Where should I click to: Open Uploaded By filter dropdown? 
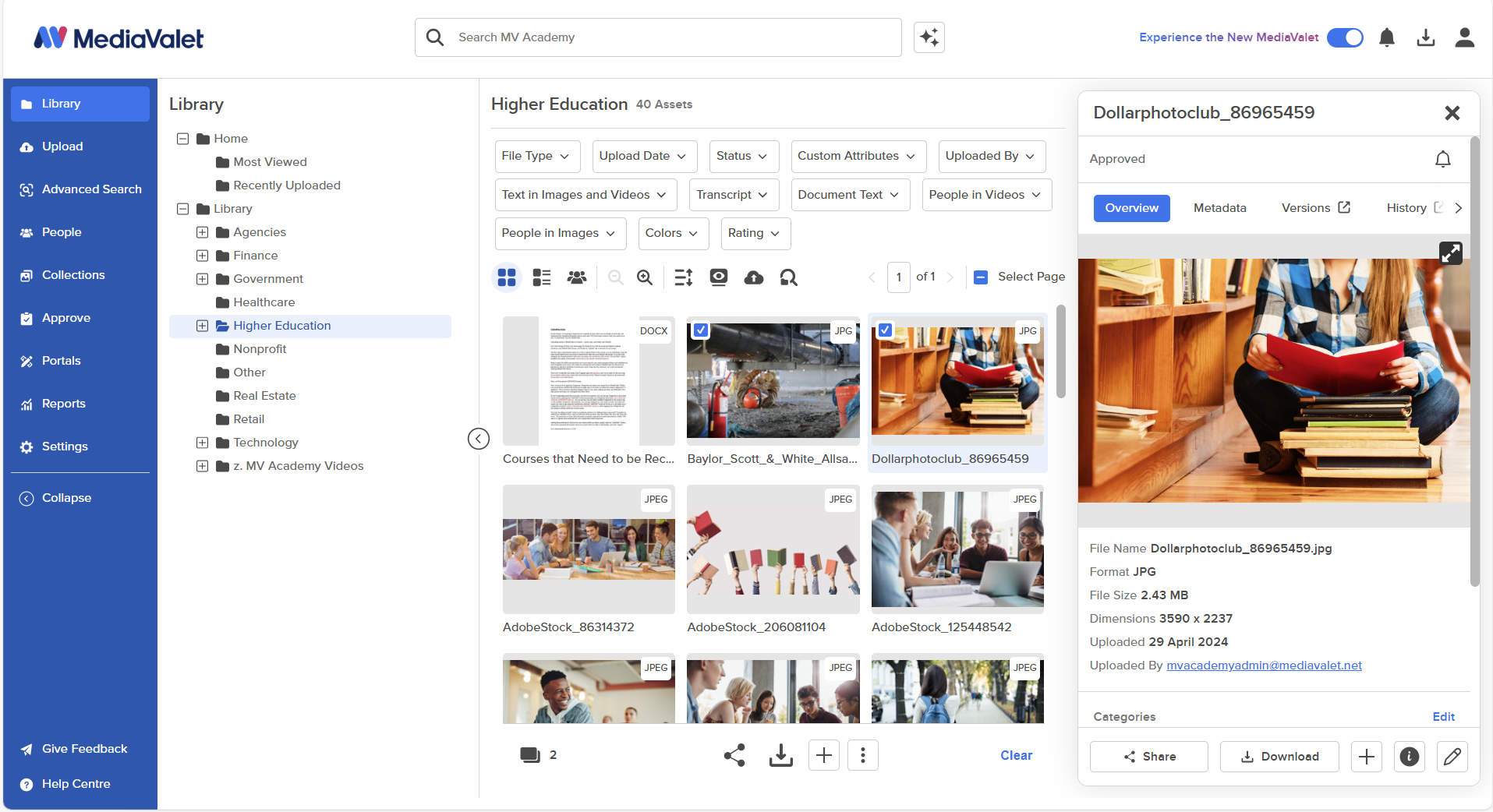(992, 157)
